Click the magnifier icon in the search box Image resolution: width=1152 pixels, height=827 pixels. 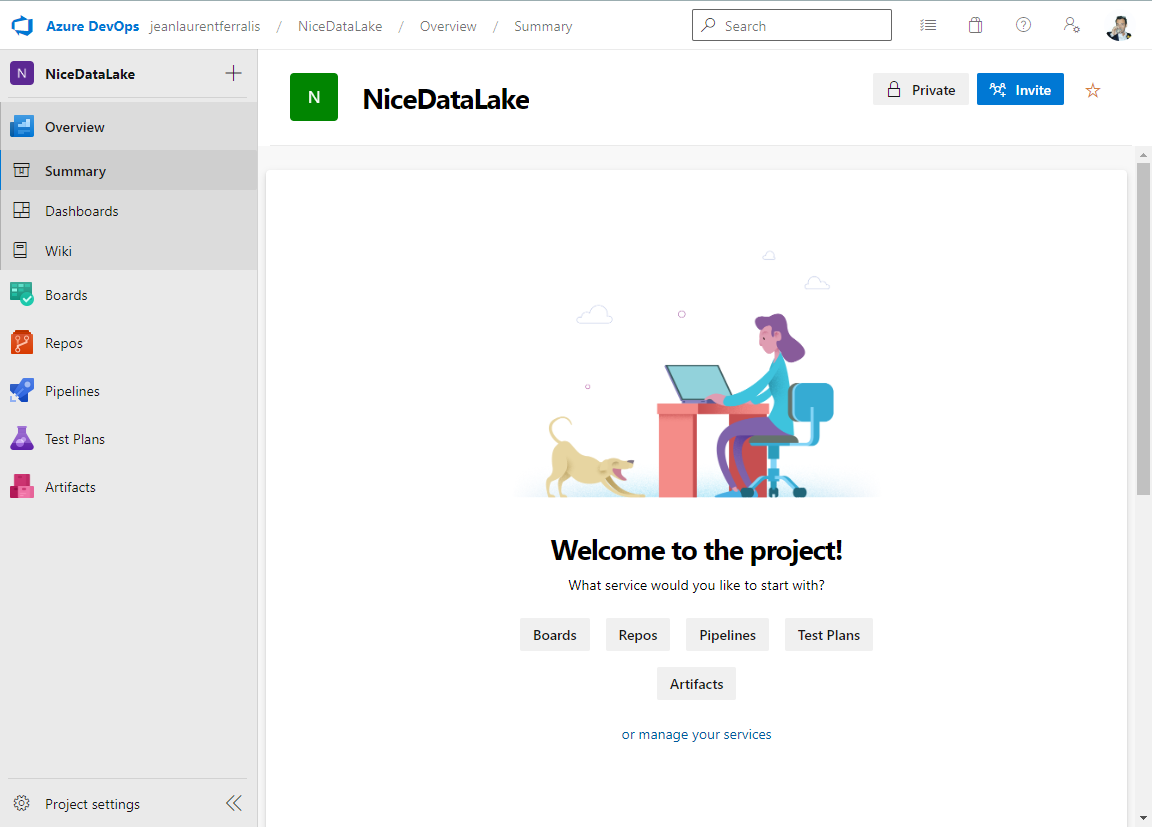coord(708,25)
